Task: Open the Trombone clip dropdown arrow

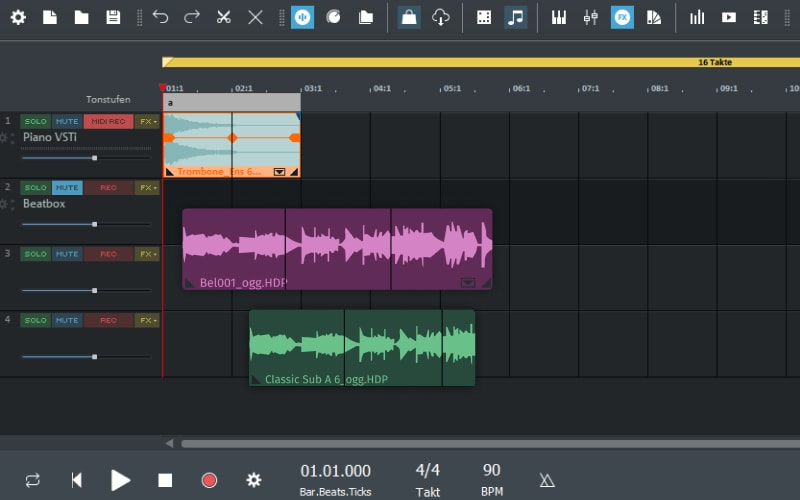Action: (x=280, y=171)
